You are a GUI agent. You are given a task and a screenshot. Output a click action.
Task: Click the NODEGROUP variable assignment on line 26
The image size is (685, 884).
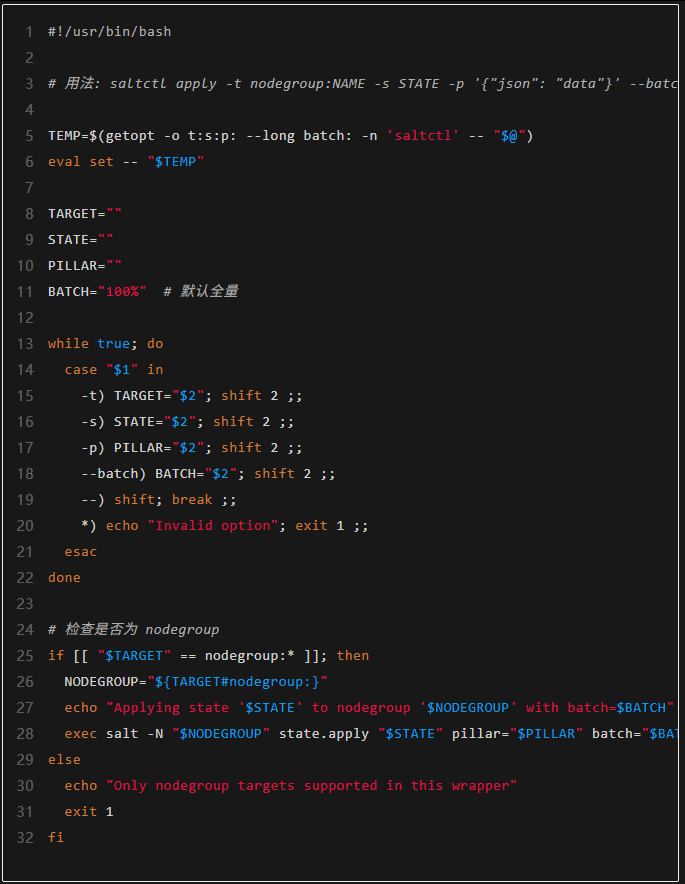click(195, 682)
